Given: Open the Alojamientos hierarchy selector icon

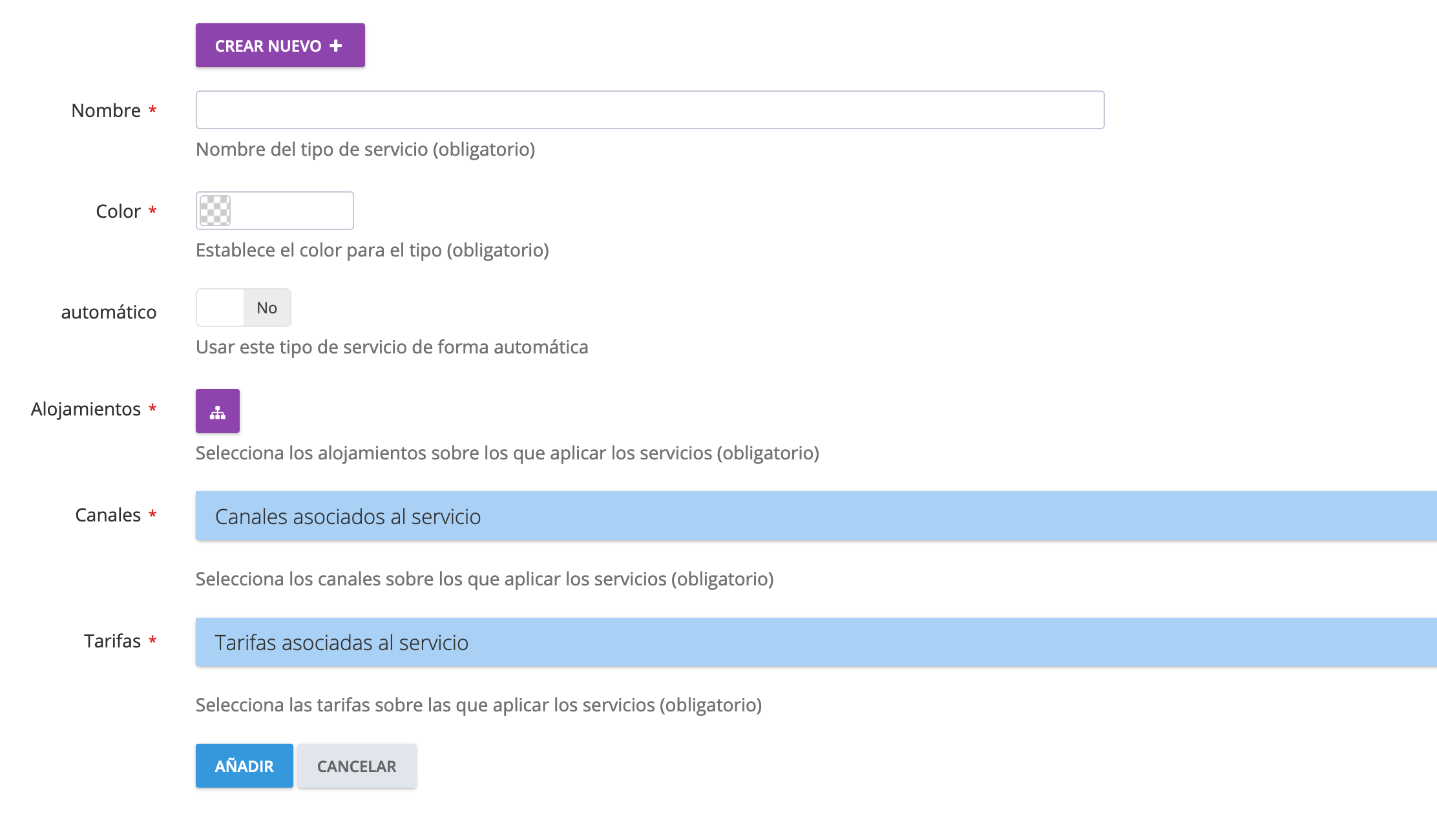Looking at the screenshot, I should point(218,411).
